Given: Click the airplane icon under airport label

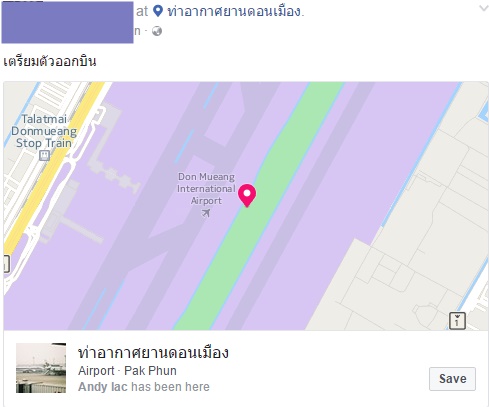Looking at the screenshot, I should [x=206, y=213].
